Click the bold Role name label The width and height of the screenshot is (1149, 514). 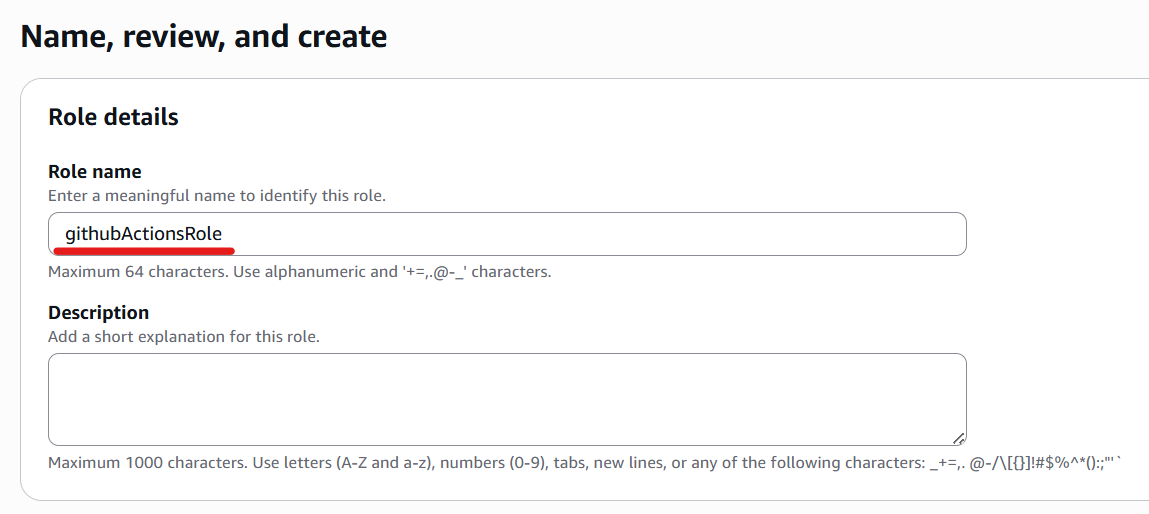click(x=95, y=172)
